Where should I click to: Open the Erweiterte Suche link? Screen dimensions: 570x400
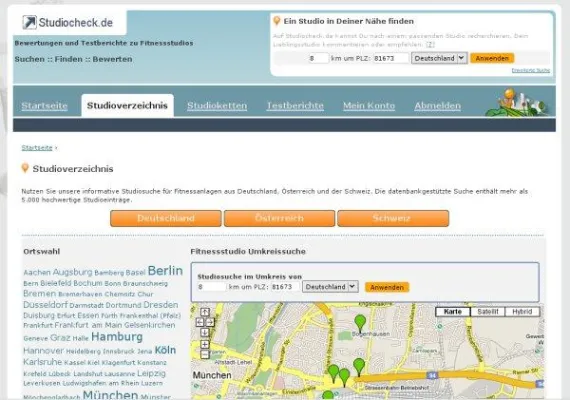click(531, 70)
